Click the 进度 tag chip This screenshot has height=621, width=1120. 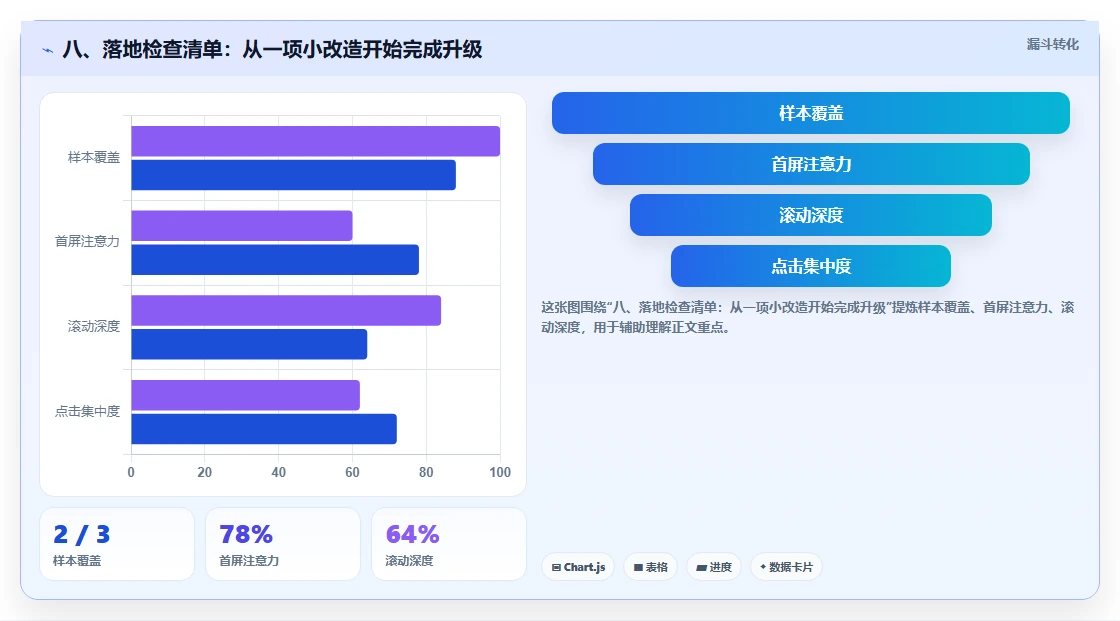[x=714, y=567]
